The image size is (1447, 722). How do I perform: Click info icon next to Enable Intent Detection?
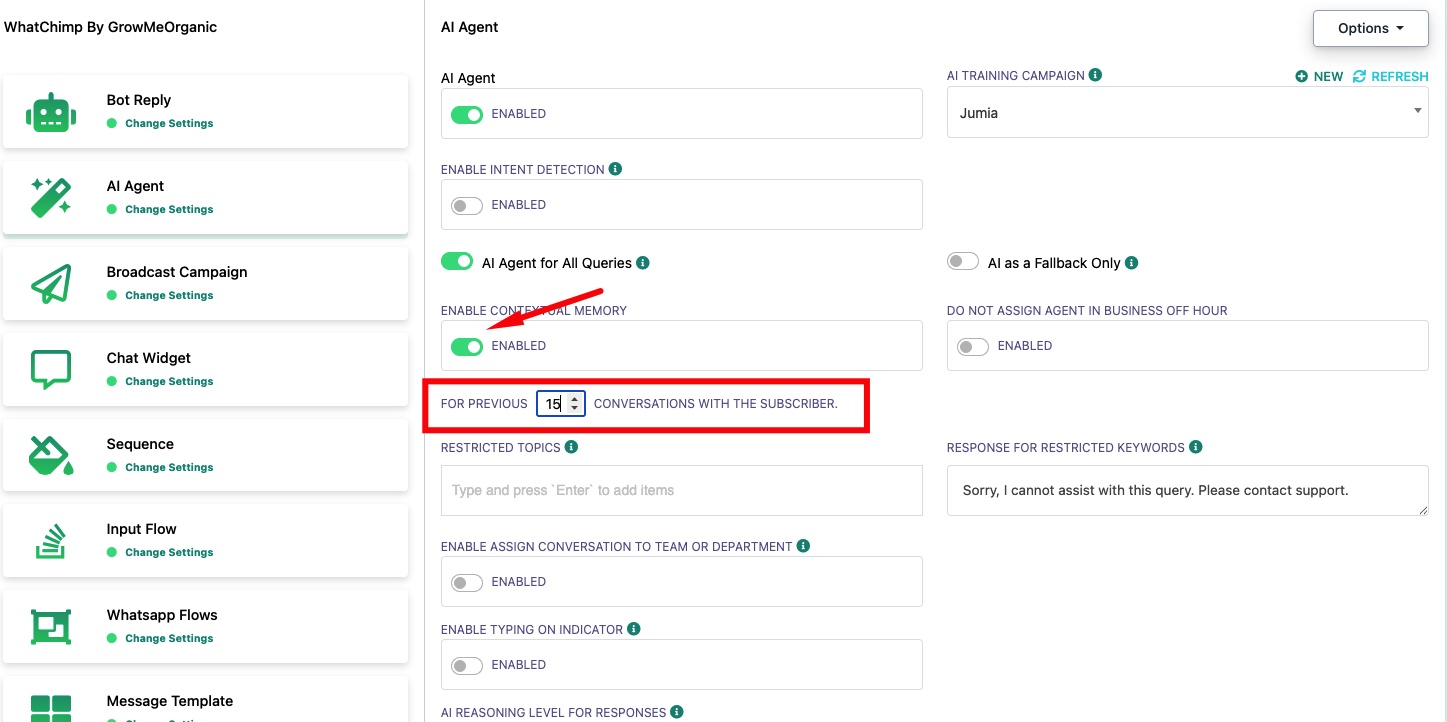(615, 169)
